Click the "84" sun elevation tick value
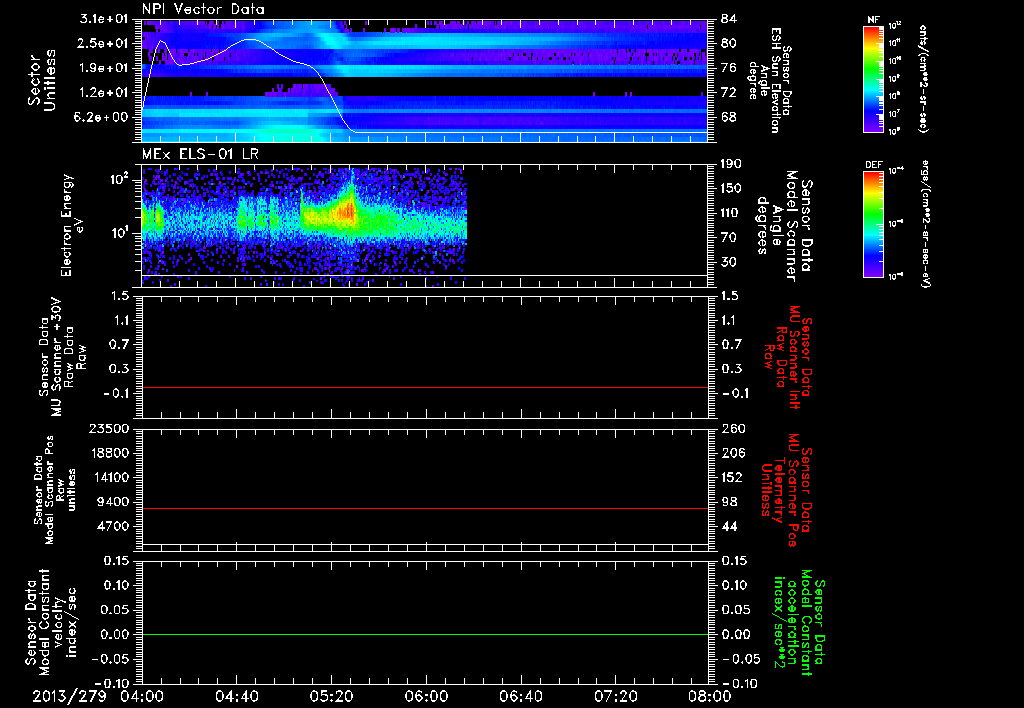The width and height of the screenshot is (1024, 708). (x=728, y=19)
